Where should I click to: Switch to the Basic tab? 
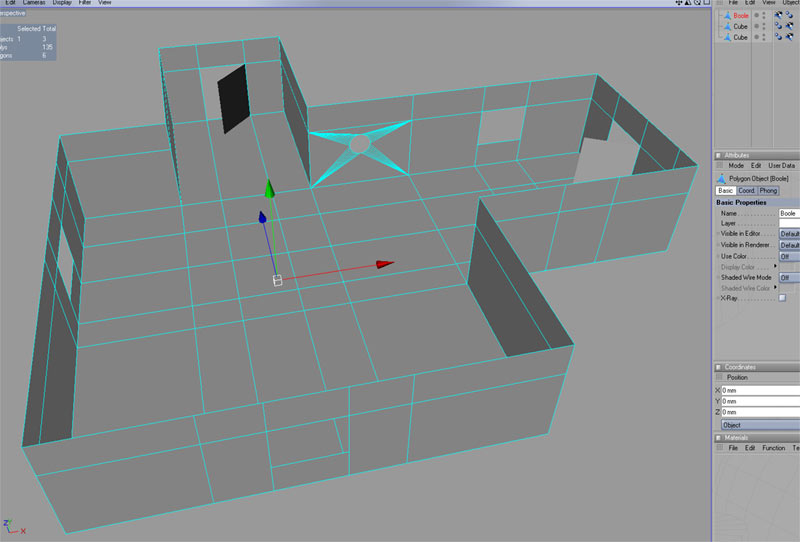[725, 191]
